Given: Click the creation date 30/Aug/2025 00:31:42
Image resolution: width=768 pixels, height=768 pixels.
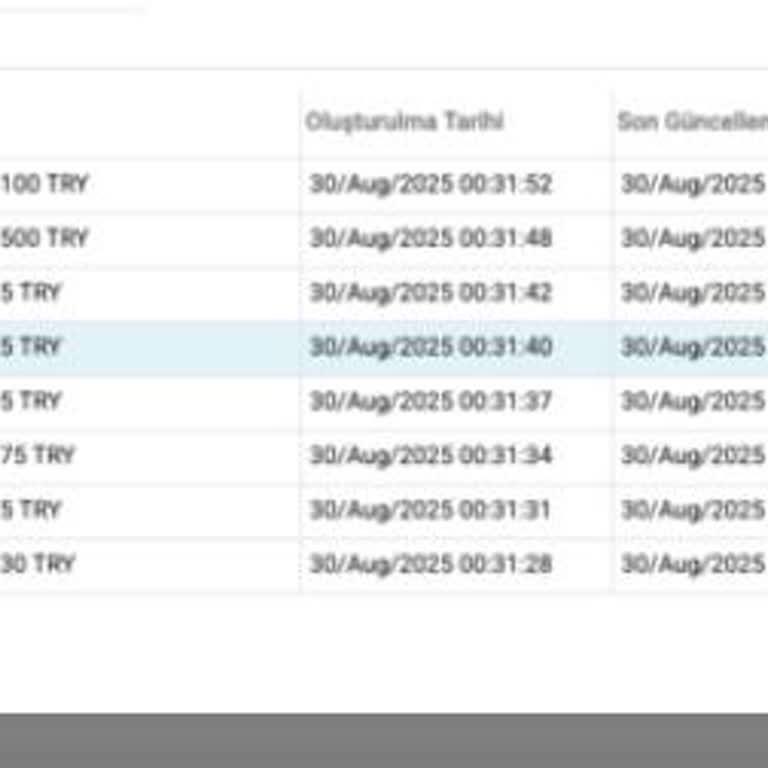Looking at the screenshot, I should (431, 293).
